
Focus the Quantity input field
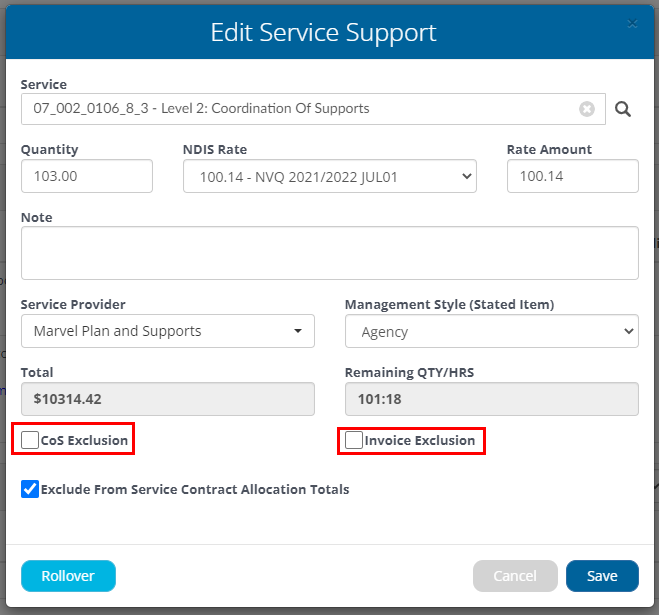[x=87, y=176]
